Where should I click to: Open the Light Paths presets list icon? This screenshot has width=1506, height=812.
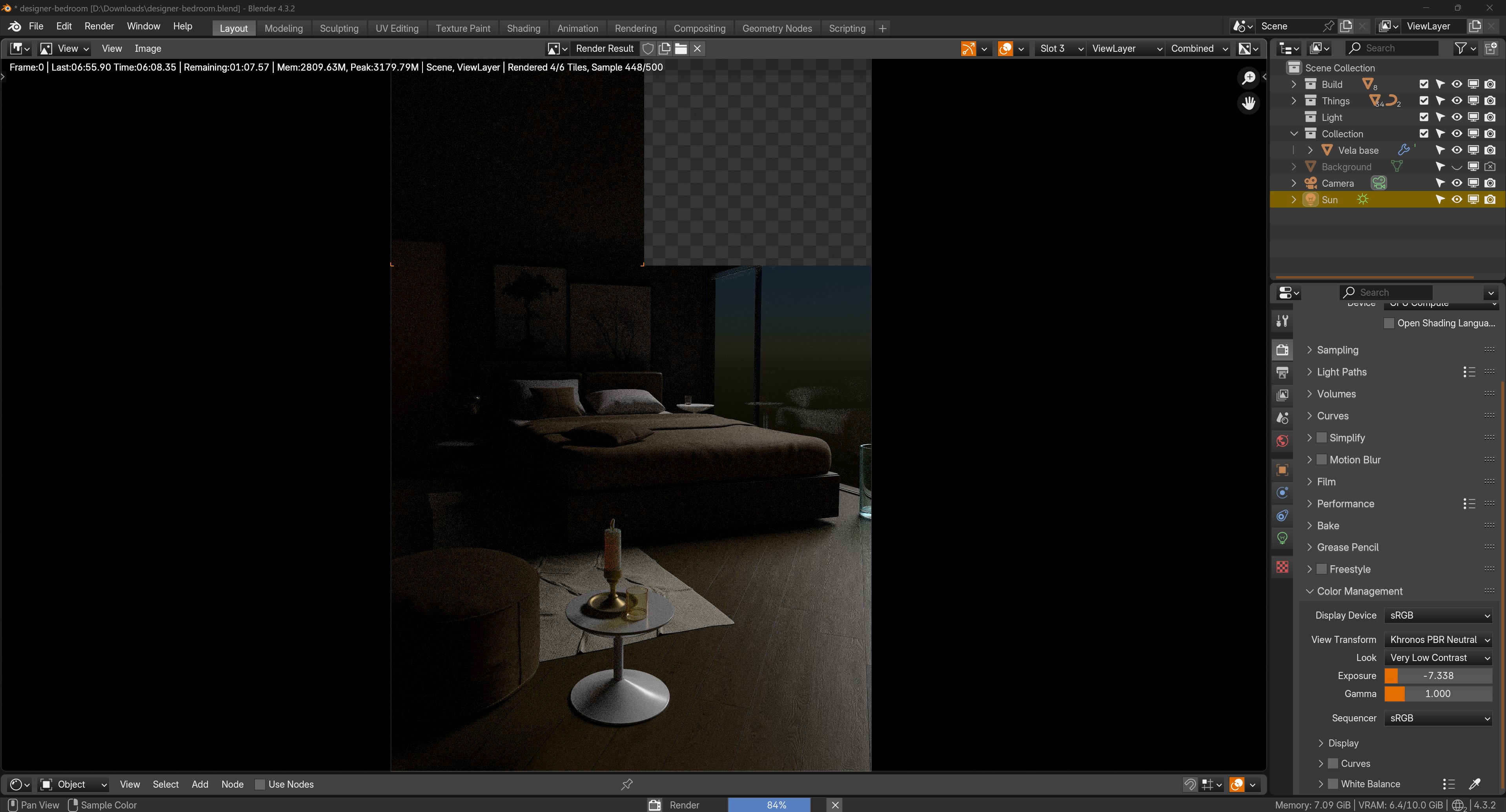1469,372
